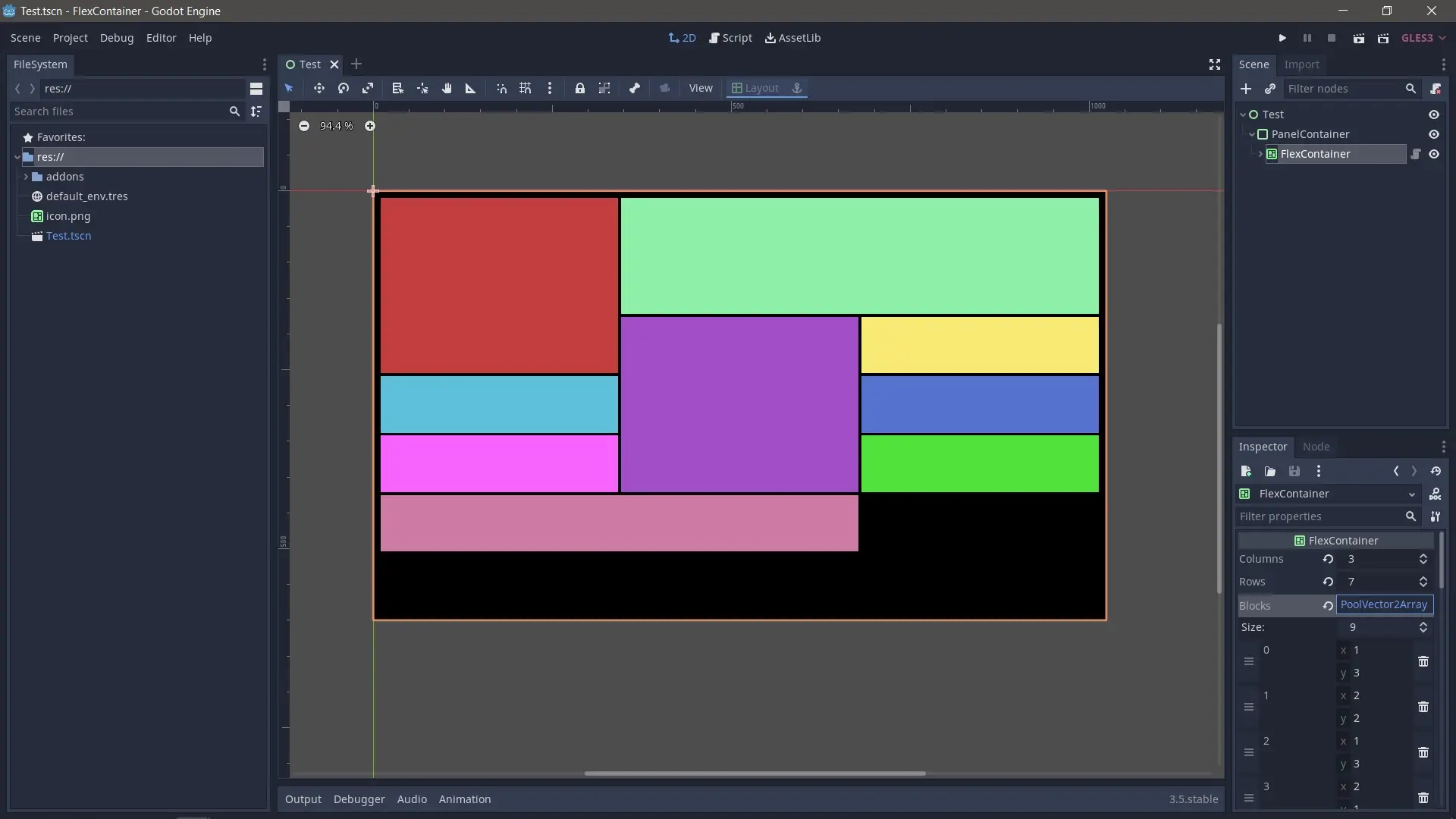The height and width of the screenshot is (819, 1456).
Task: Toggle smart snapping icon
Action: tap(501, 89)
